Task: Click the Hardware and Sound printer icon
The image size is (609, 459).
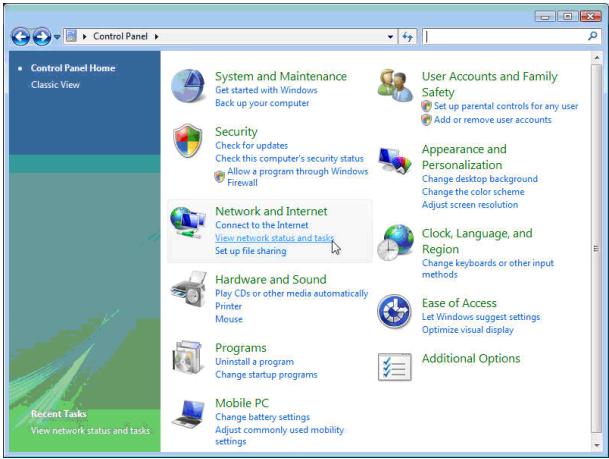Action: pos(189,289)
